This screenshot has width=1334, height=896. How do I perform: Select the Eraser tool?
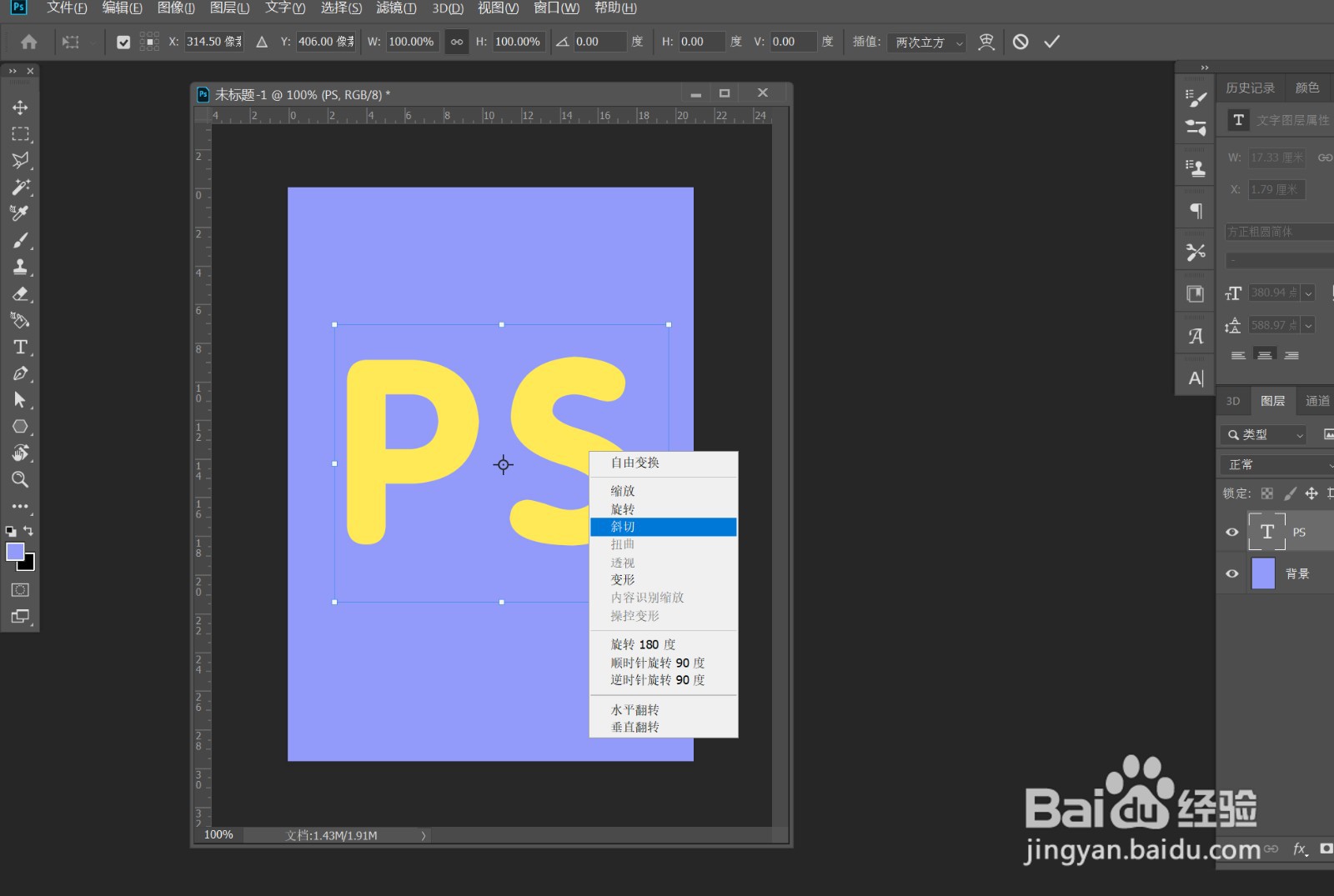pos(20,293)
